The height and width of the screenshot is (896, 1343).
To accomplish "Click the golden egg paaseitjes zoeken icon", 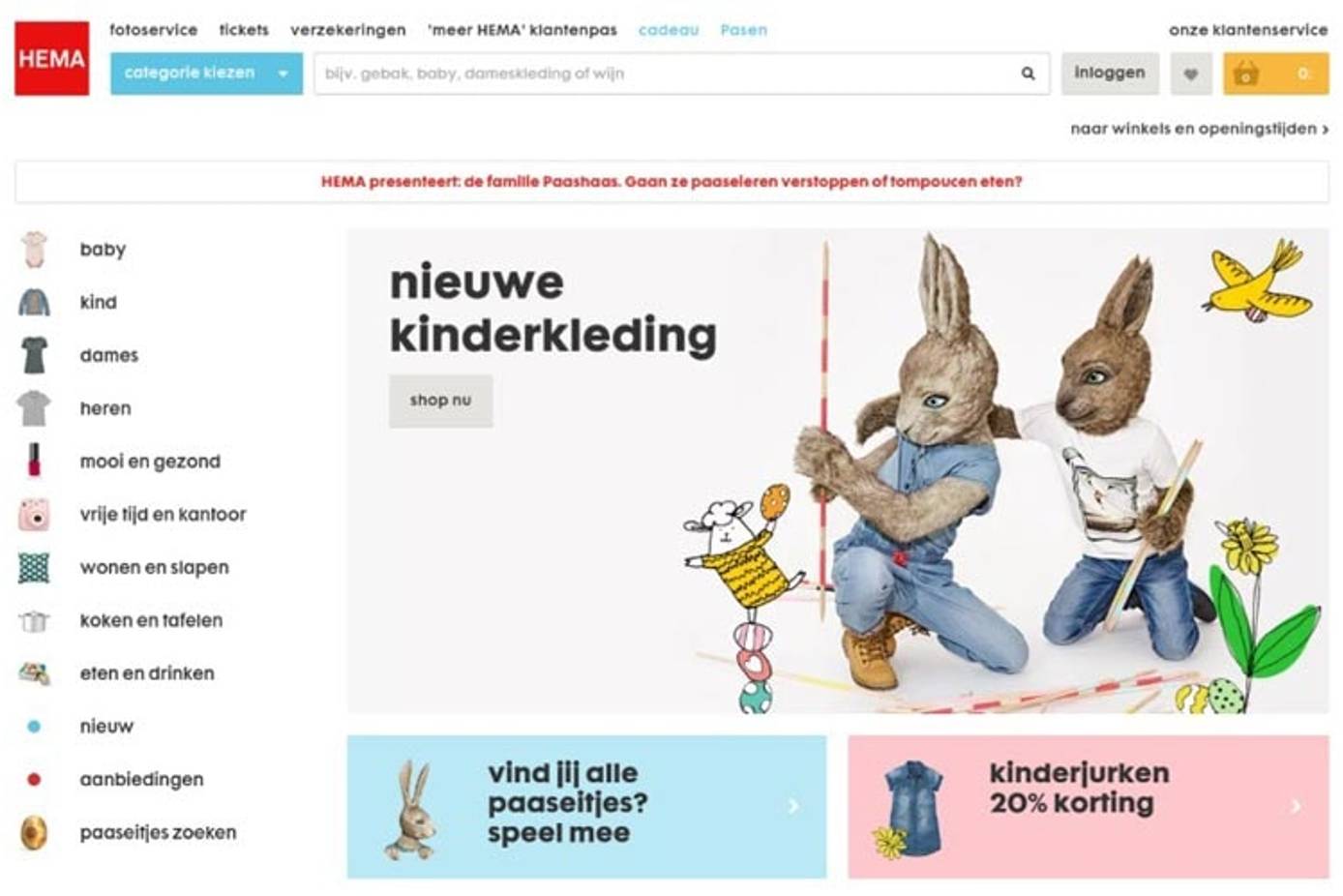I will pyautogui.click(x=34, y=832).
